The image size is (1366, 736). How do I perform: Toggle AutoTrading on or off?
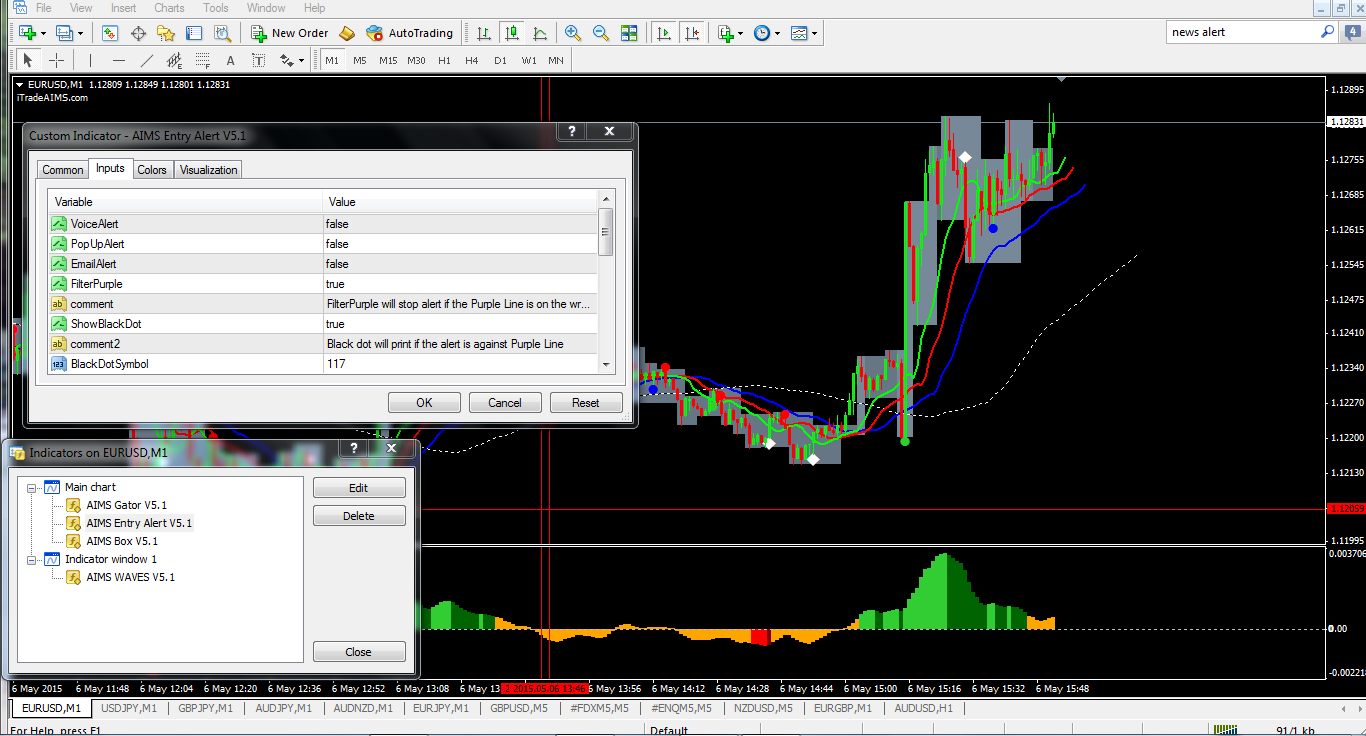409,33
